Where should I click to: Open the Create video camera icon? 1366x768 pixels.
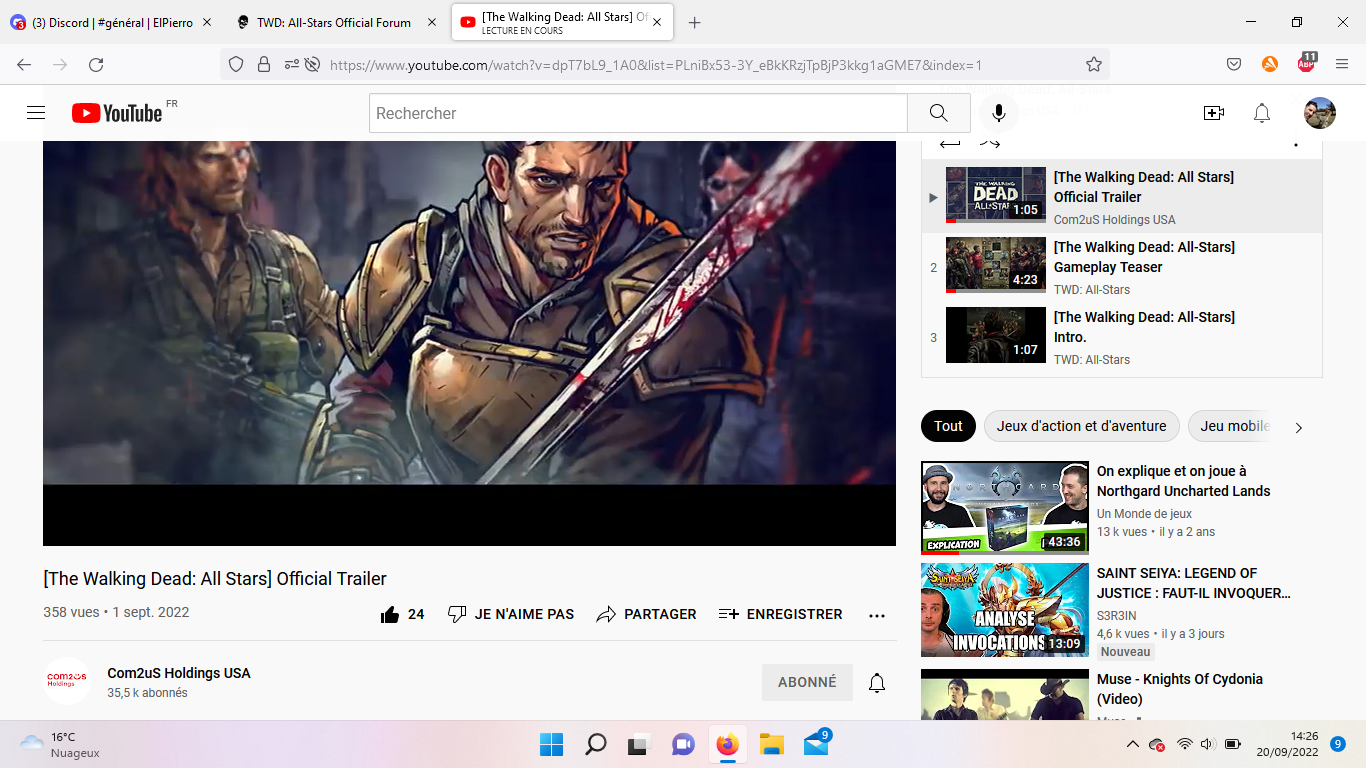pyautogui.click(x=1213, y=113)
